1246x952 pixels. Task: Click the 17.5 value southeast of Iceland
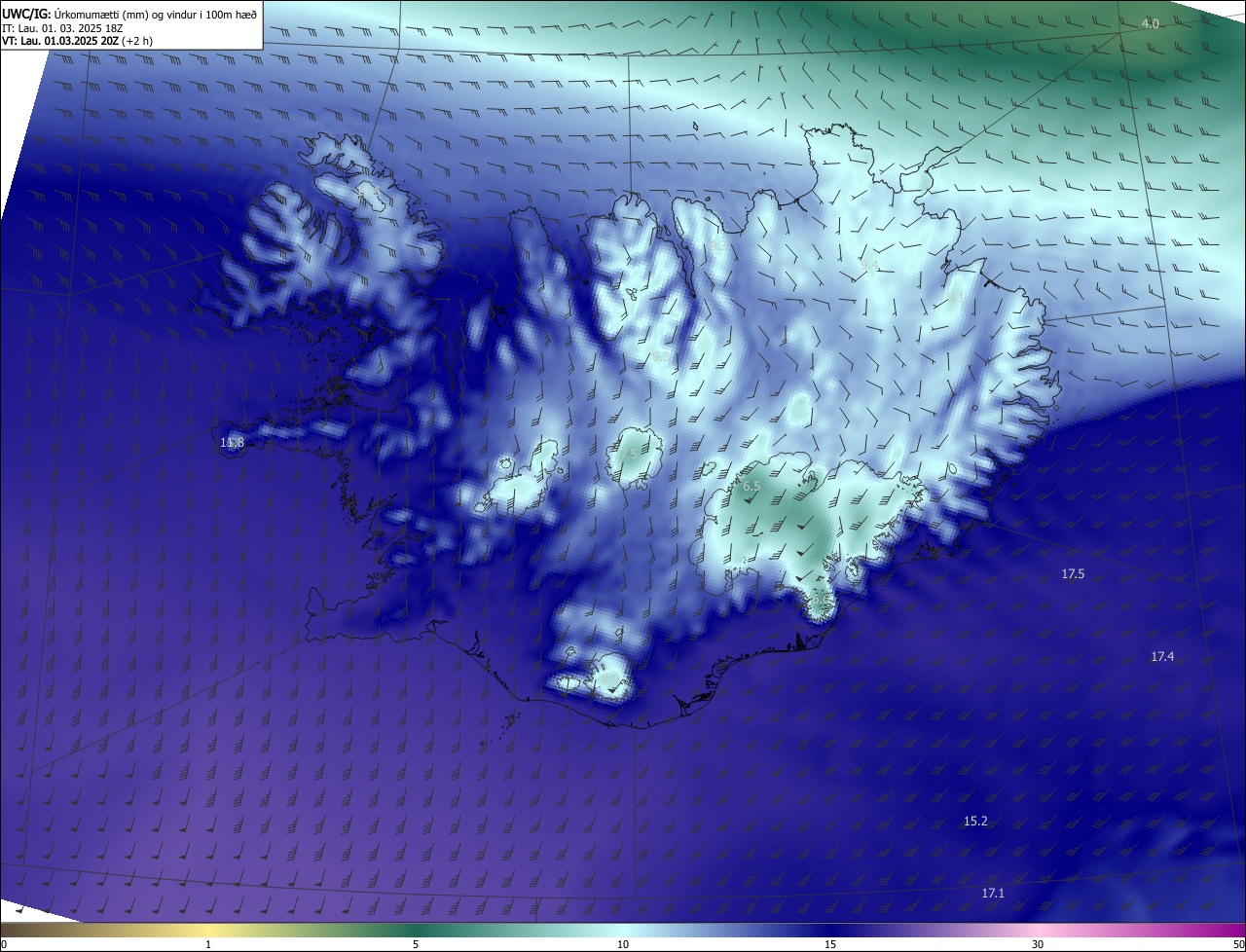pos(1073,574)
